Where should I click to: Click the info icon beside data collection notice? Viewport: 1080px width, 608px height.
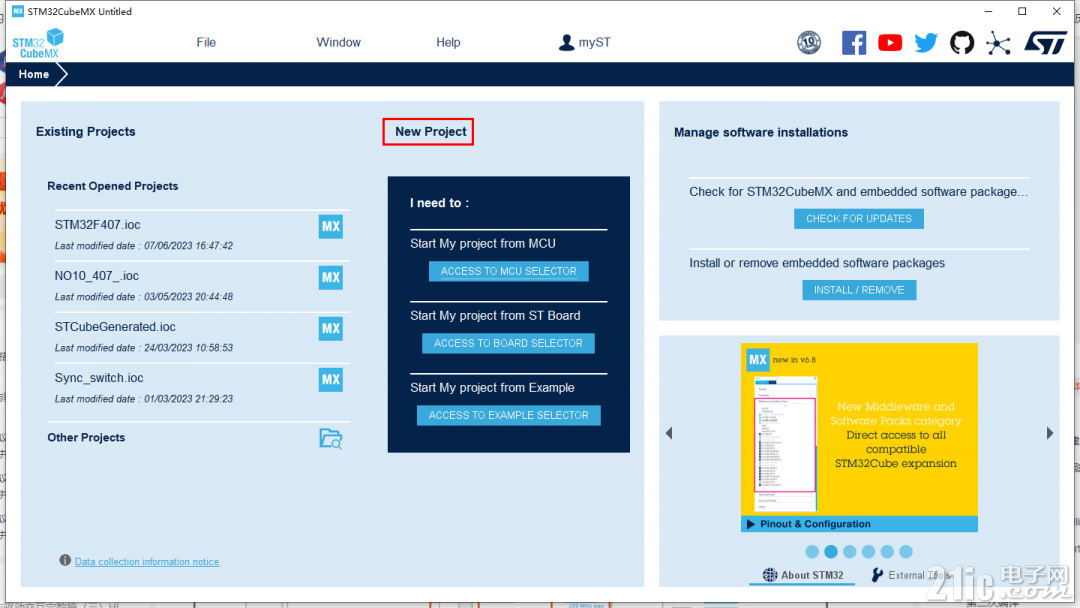65,560
